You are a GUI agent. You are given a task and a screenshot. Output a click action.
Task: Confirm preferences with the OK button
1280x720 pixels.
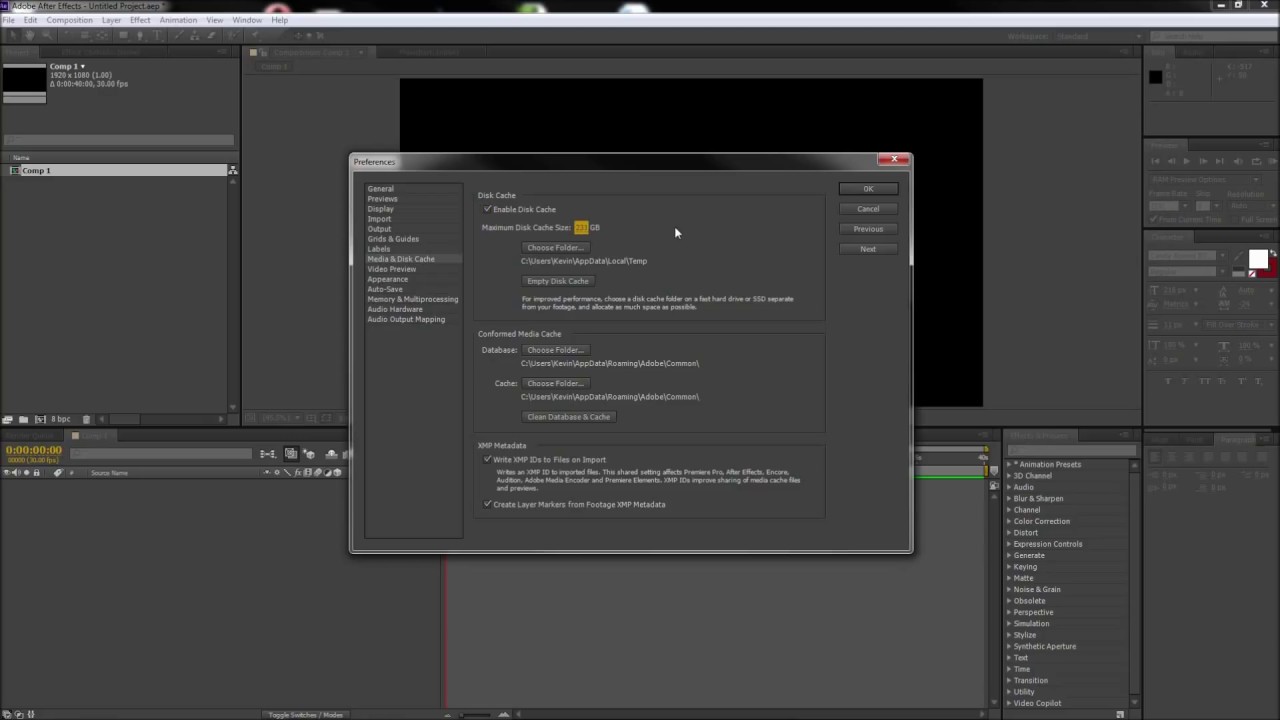(868, 189)
